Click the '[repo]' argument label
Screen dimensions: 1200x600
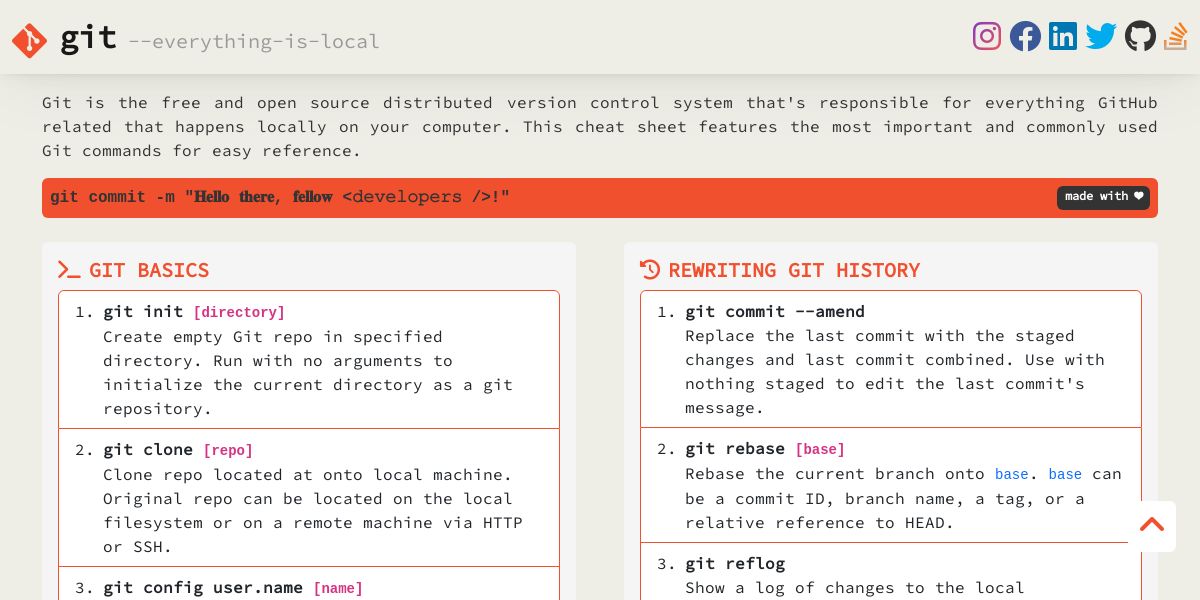[x=228, y=451]
